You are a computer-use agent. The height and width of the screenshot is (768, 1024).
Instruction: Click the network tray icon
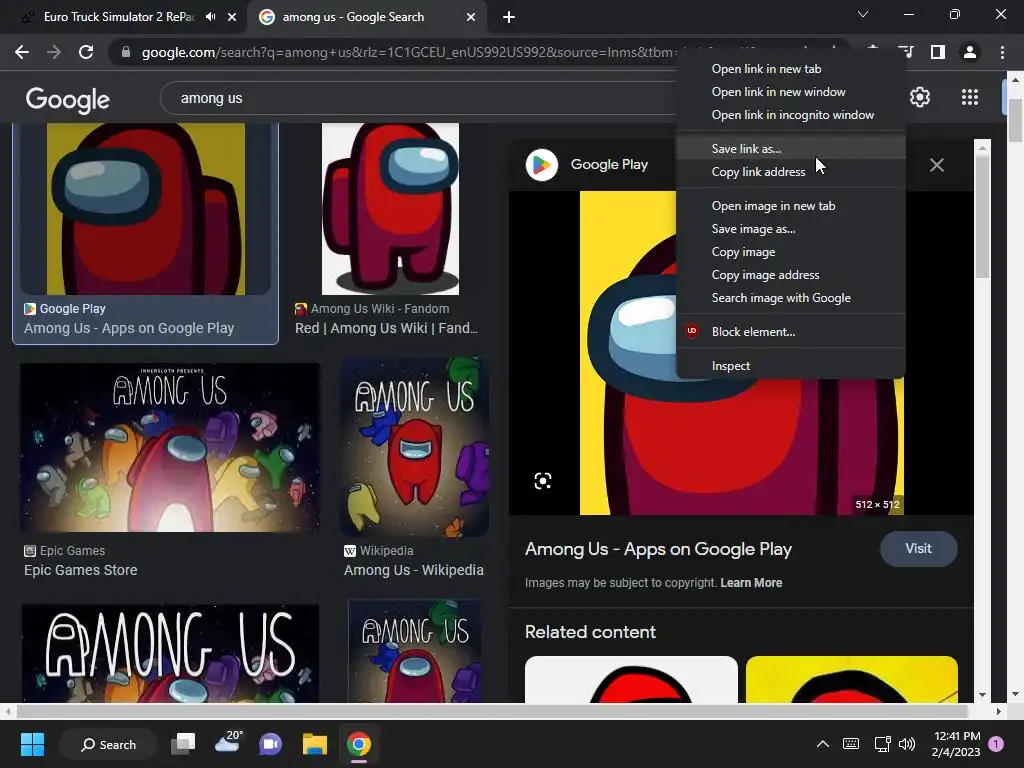click(882, 744)
